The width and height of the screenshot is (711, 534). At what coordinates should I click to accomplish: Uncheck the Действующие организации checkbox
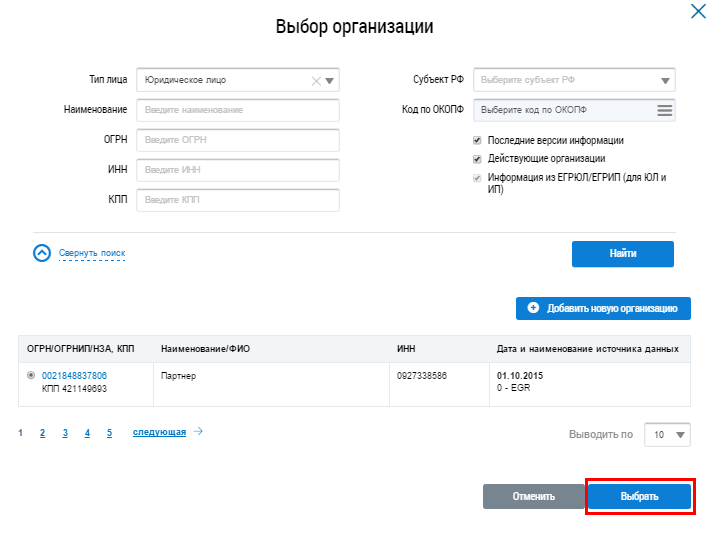[478, 159]
